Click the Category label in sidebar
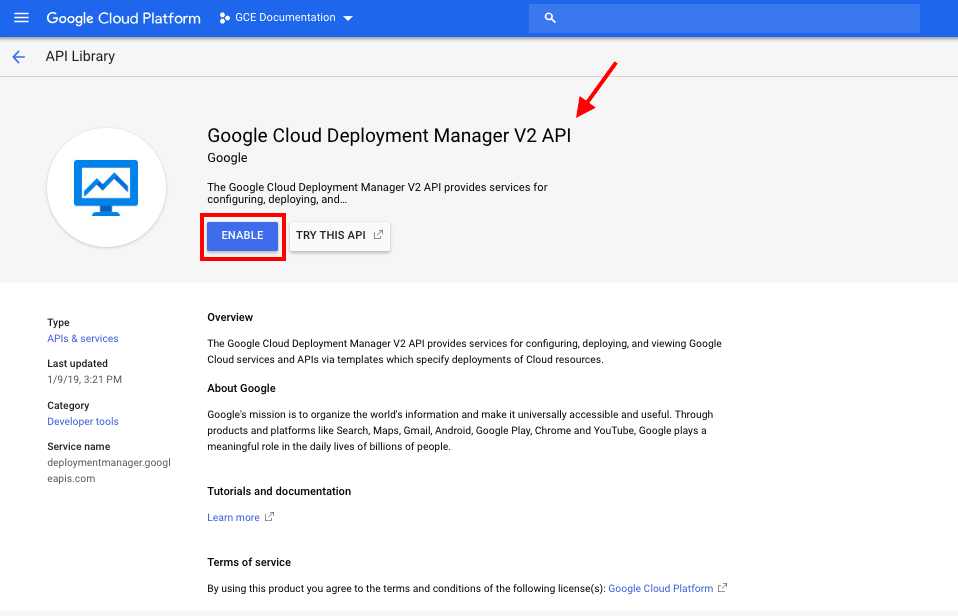The width and height of the screenshot is (958, 616). [68, 406]
